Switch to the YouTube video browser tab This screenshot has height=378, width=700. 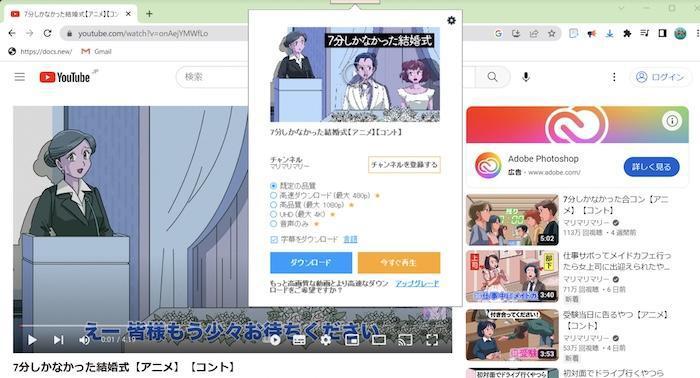click(71, 14)
